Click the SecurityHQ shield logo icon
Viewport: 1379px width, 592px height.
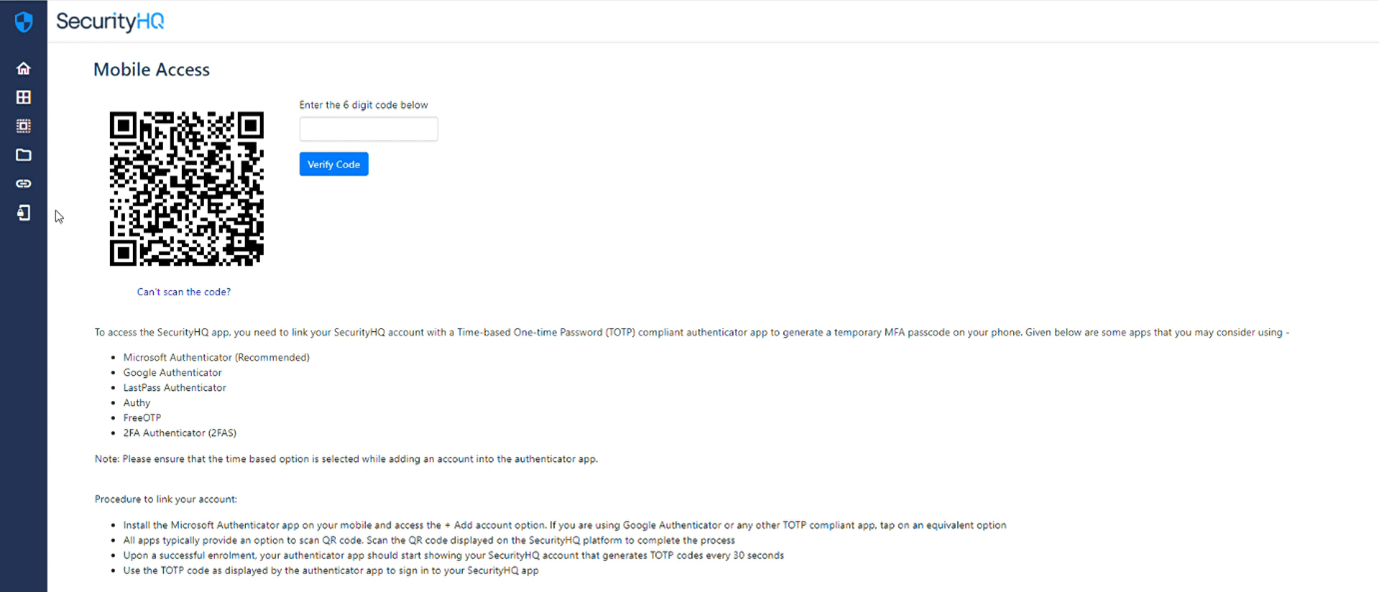click(23, 22)
